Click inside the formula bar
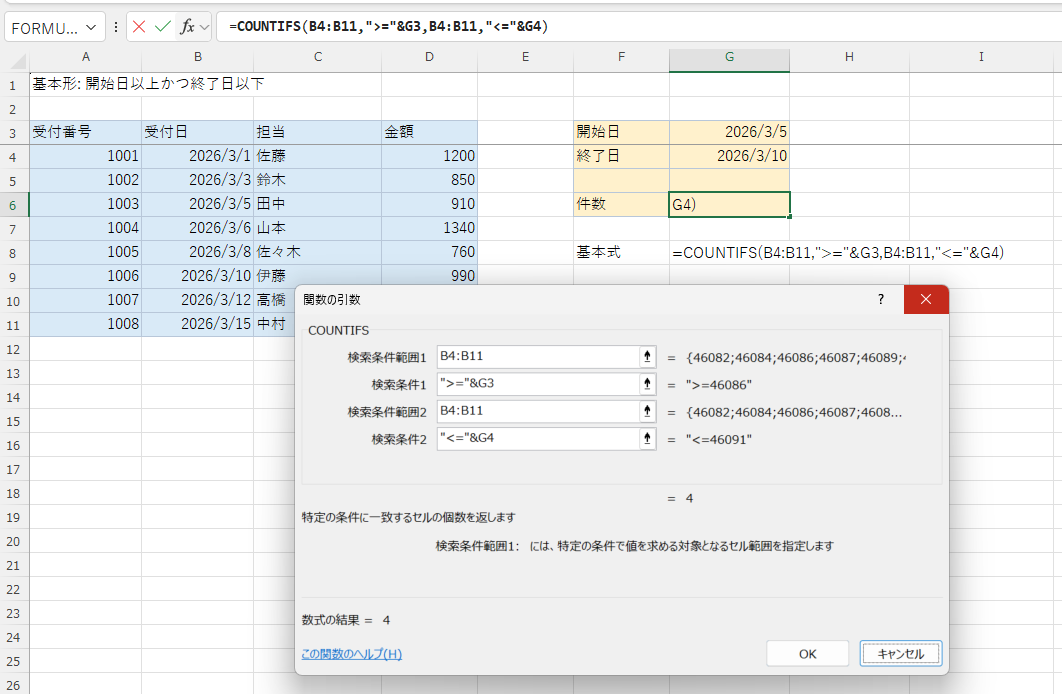 click(600, 27)
